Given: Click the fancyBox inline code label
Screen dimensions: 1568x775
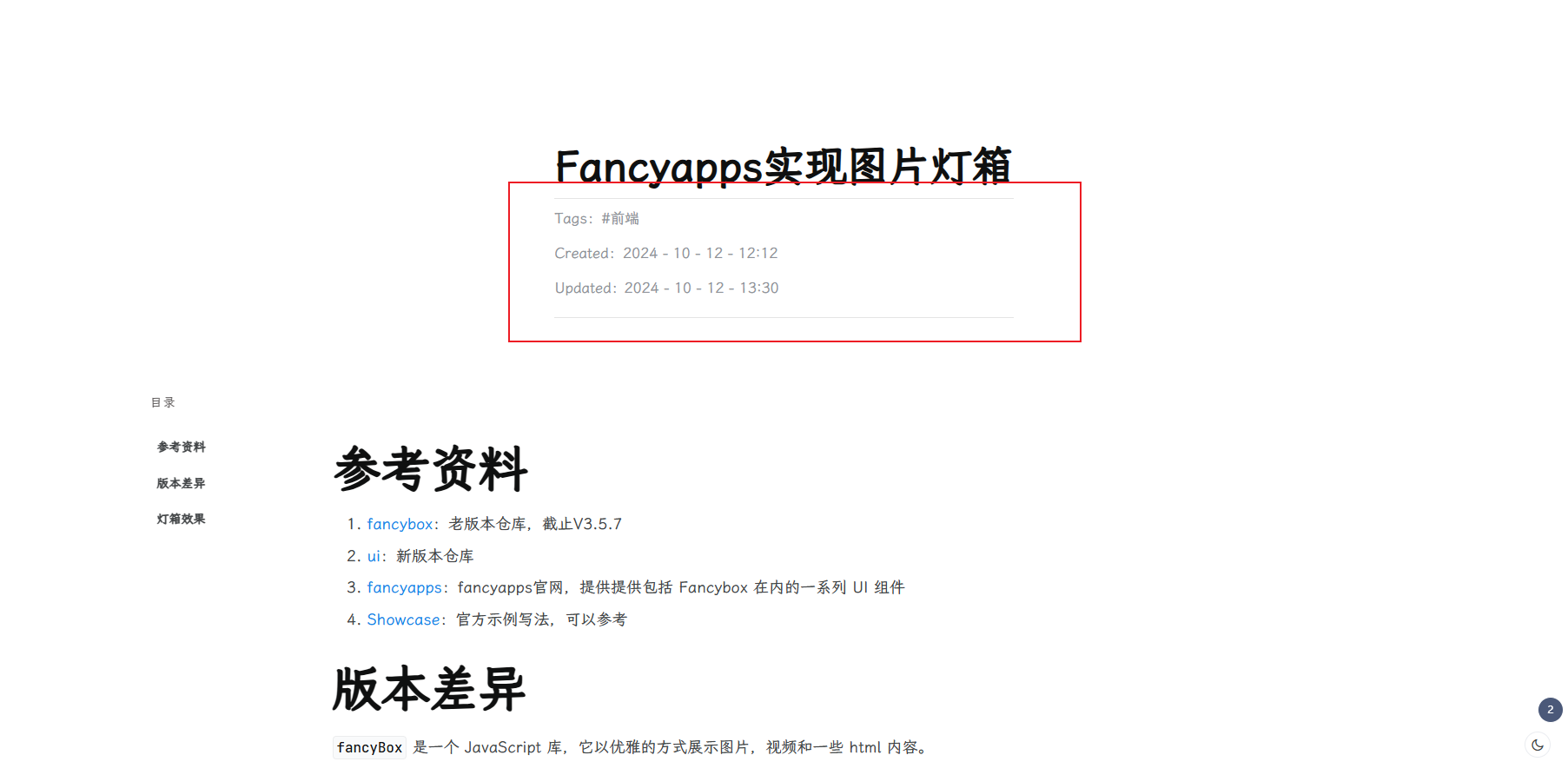Looking at the screenshot, I should pyautogui.click(x=369, y=747).
